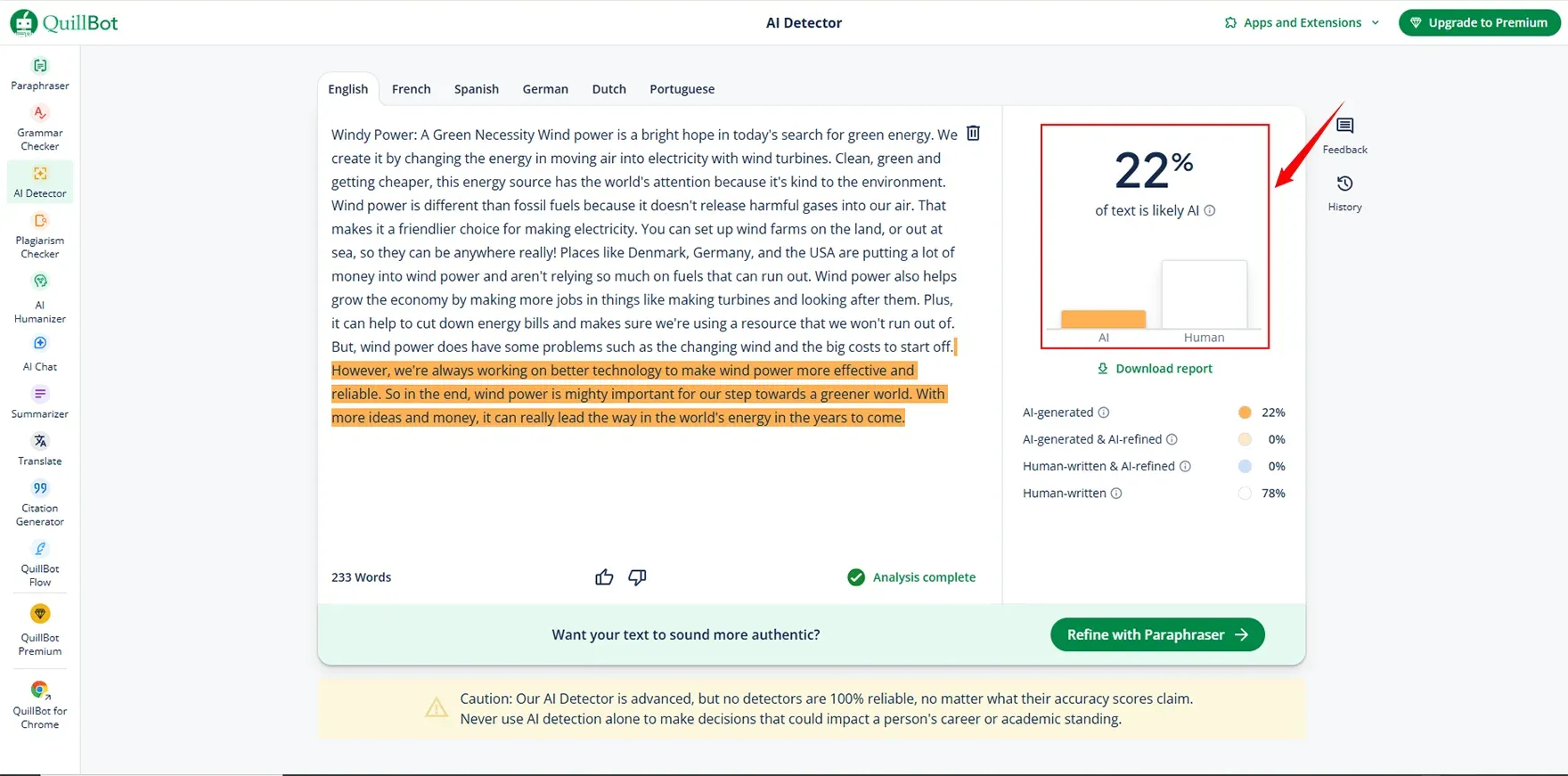Viewport: 1568px width, 776px height.
Task: Open the History panel
Action: coord(1345,193)
